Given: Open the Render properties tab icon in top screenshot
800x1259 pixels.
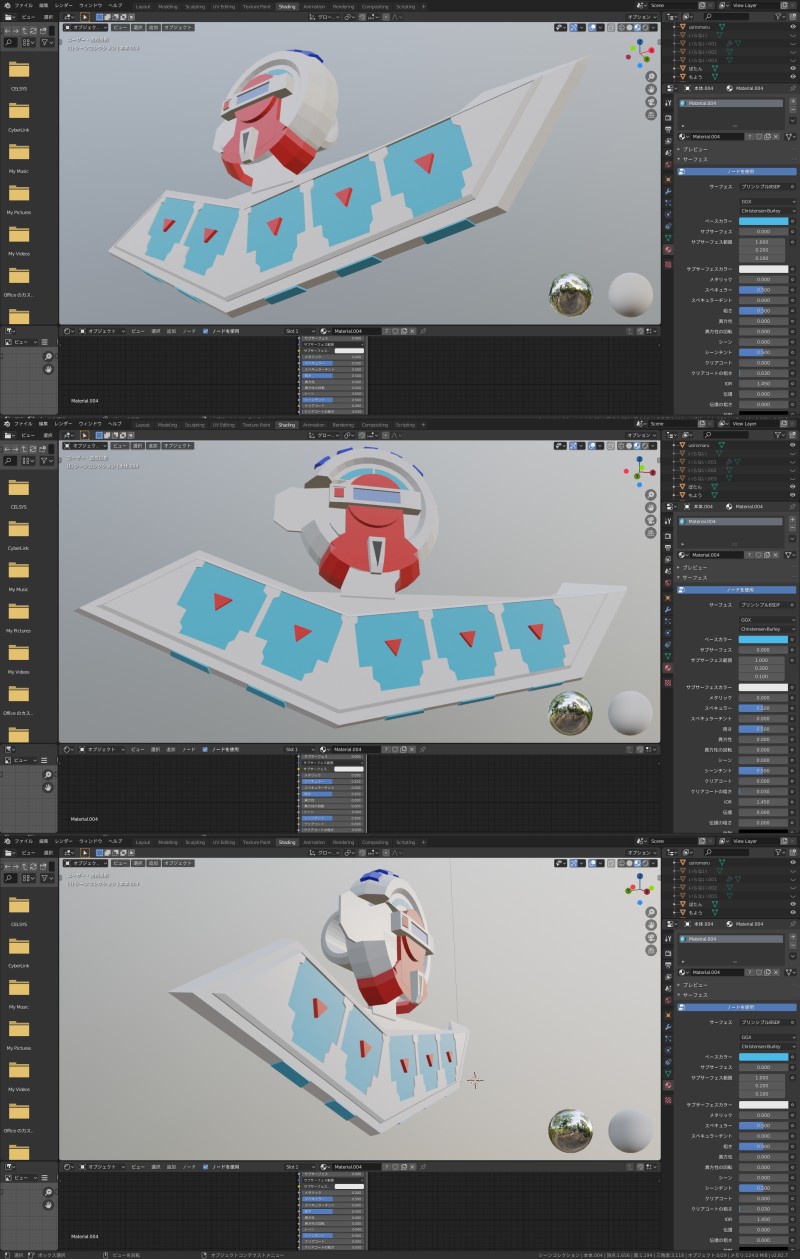Looking at the screenshot, I should (667, 116).
